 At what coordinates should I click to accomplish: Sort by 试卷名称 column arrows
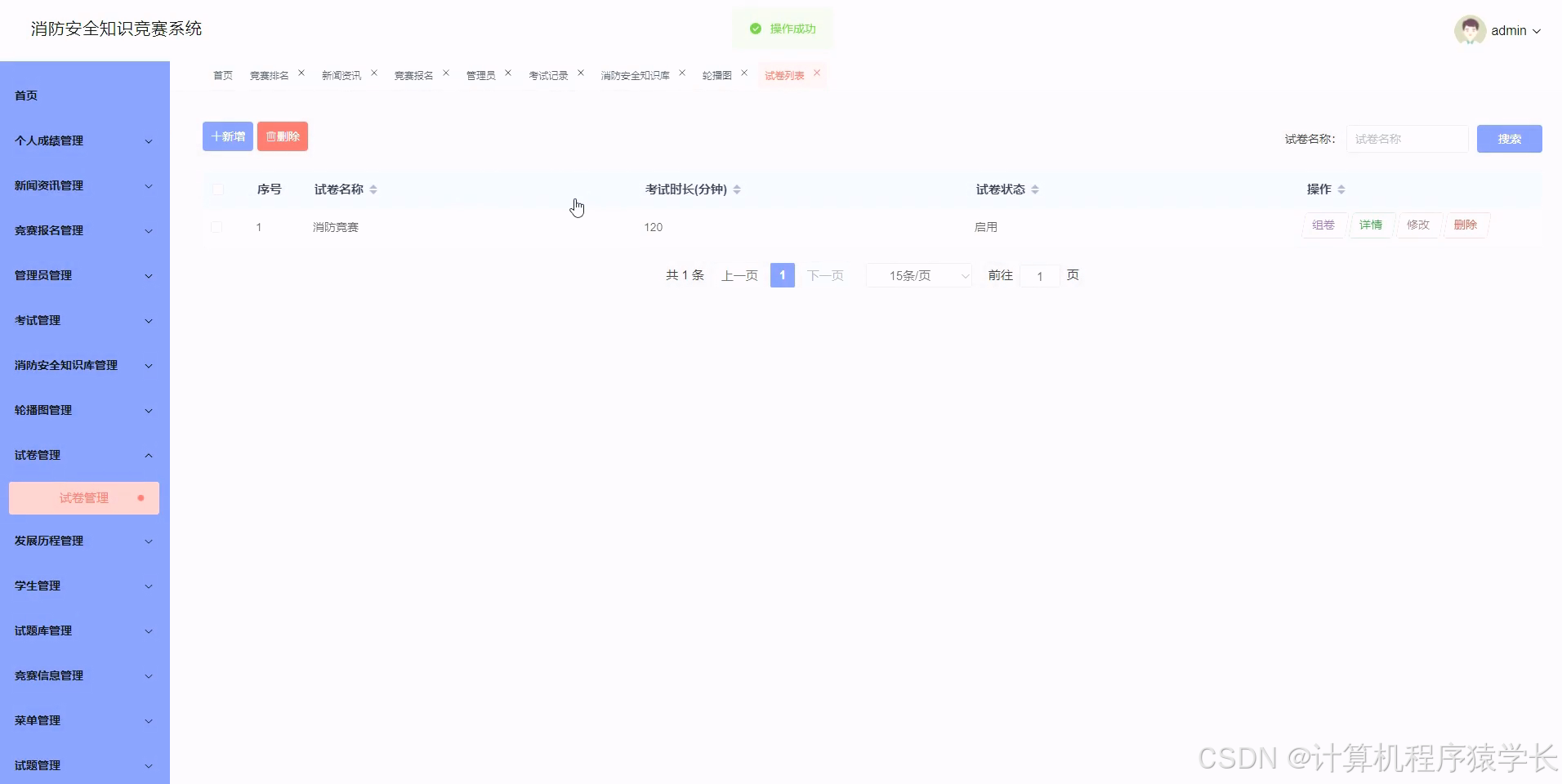373,189
